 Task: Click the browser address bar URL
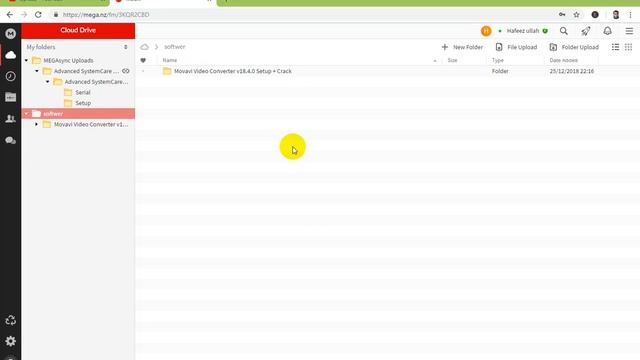point(106,15)
